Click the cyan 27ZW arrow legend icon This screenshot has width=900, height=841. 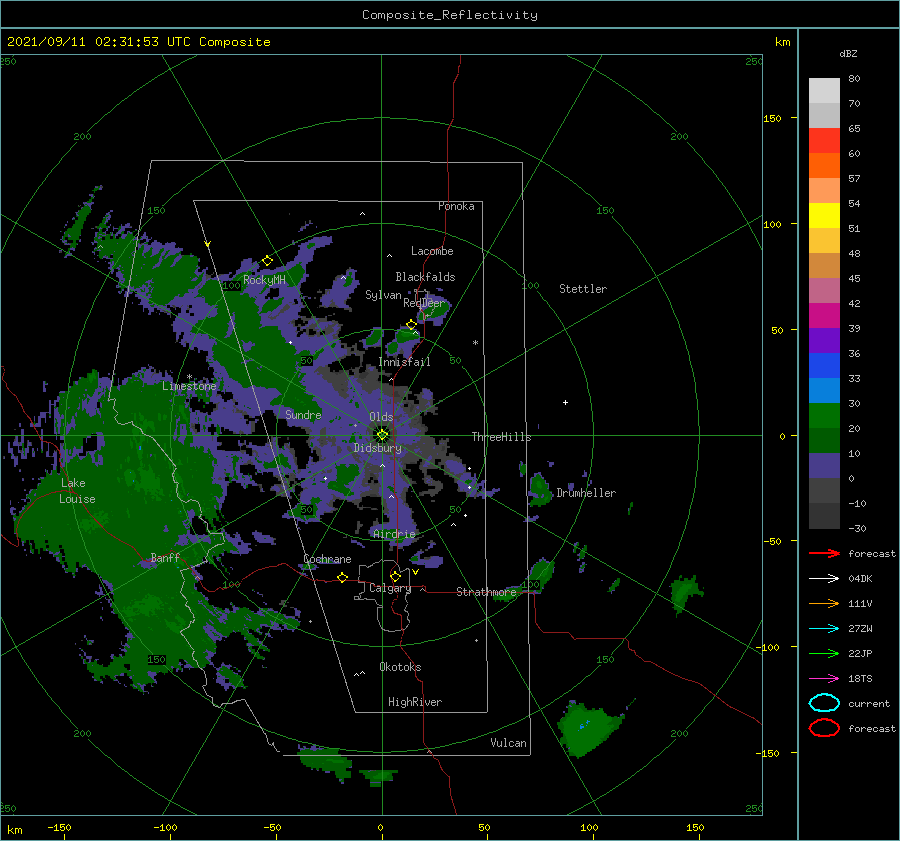point(824,628)
